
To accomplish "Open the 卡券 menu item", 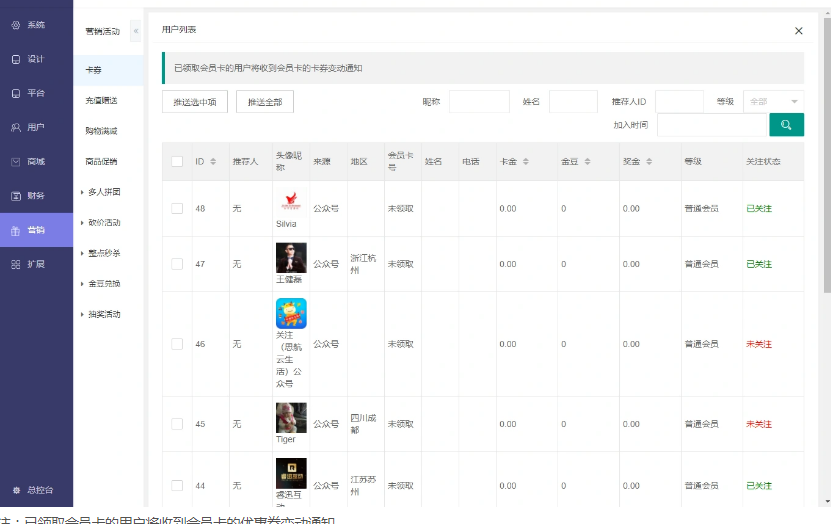I will click(108, 70).
